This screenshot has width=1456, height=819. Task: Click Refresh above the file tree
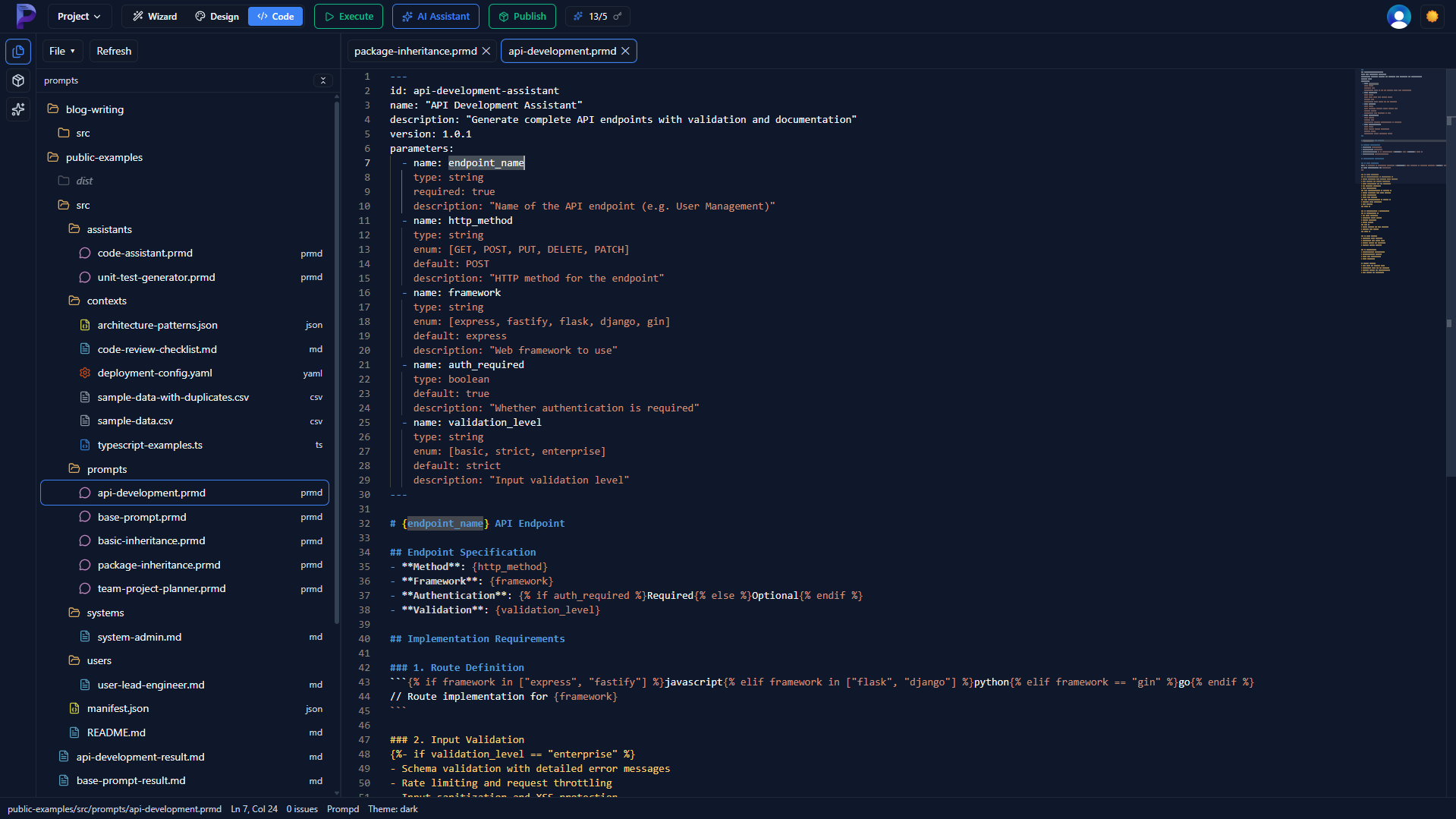pos(113,51)
